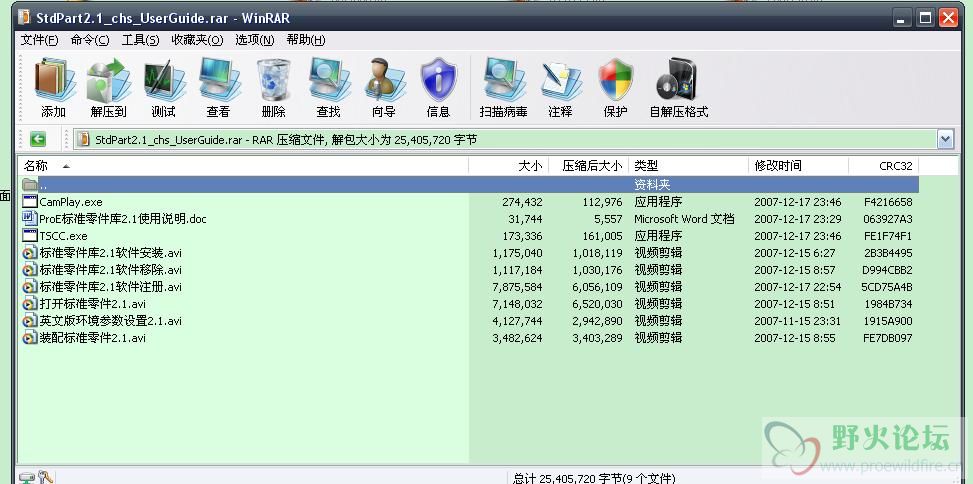The height and width of the screenshot is (484, 973).
Task: Click the size value 7,875,584
Action: point(518,287)
